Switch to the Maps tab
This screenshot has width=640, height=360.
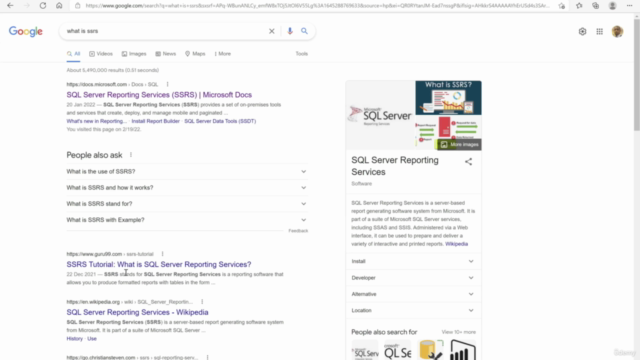(x=195, y=54)
